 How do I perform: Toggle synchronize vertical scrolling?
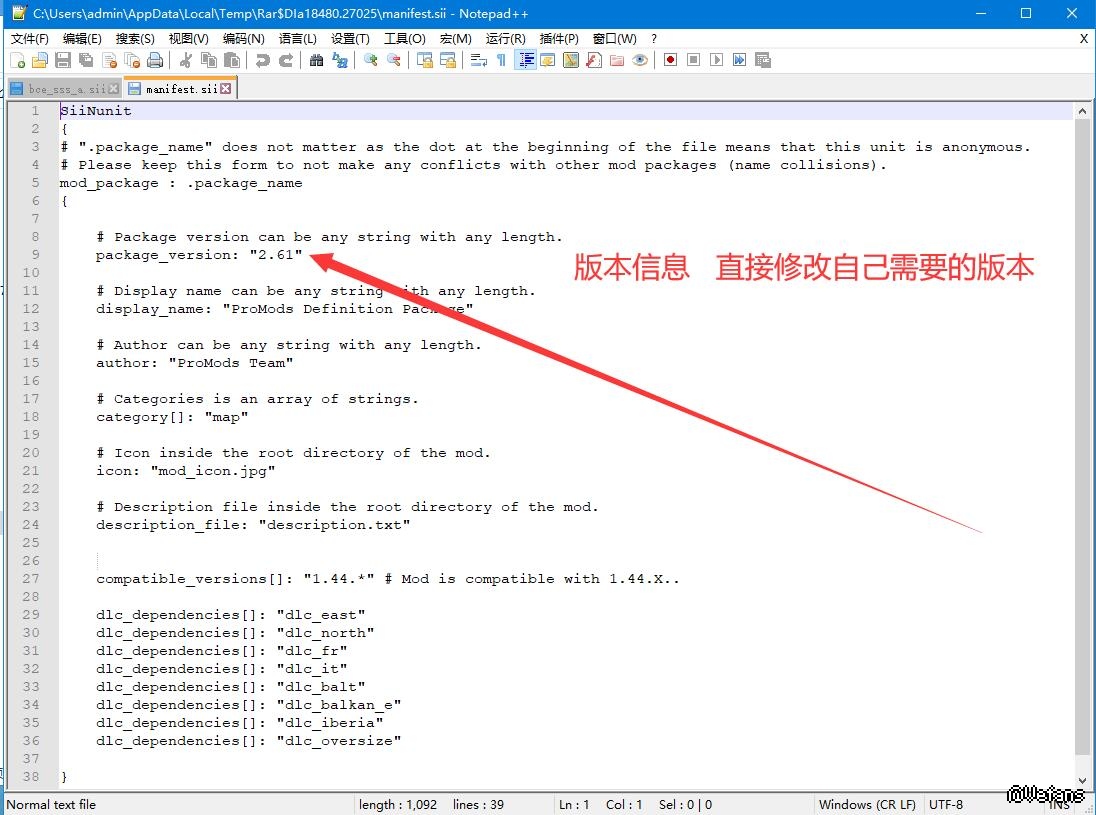click(424, 60)
